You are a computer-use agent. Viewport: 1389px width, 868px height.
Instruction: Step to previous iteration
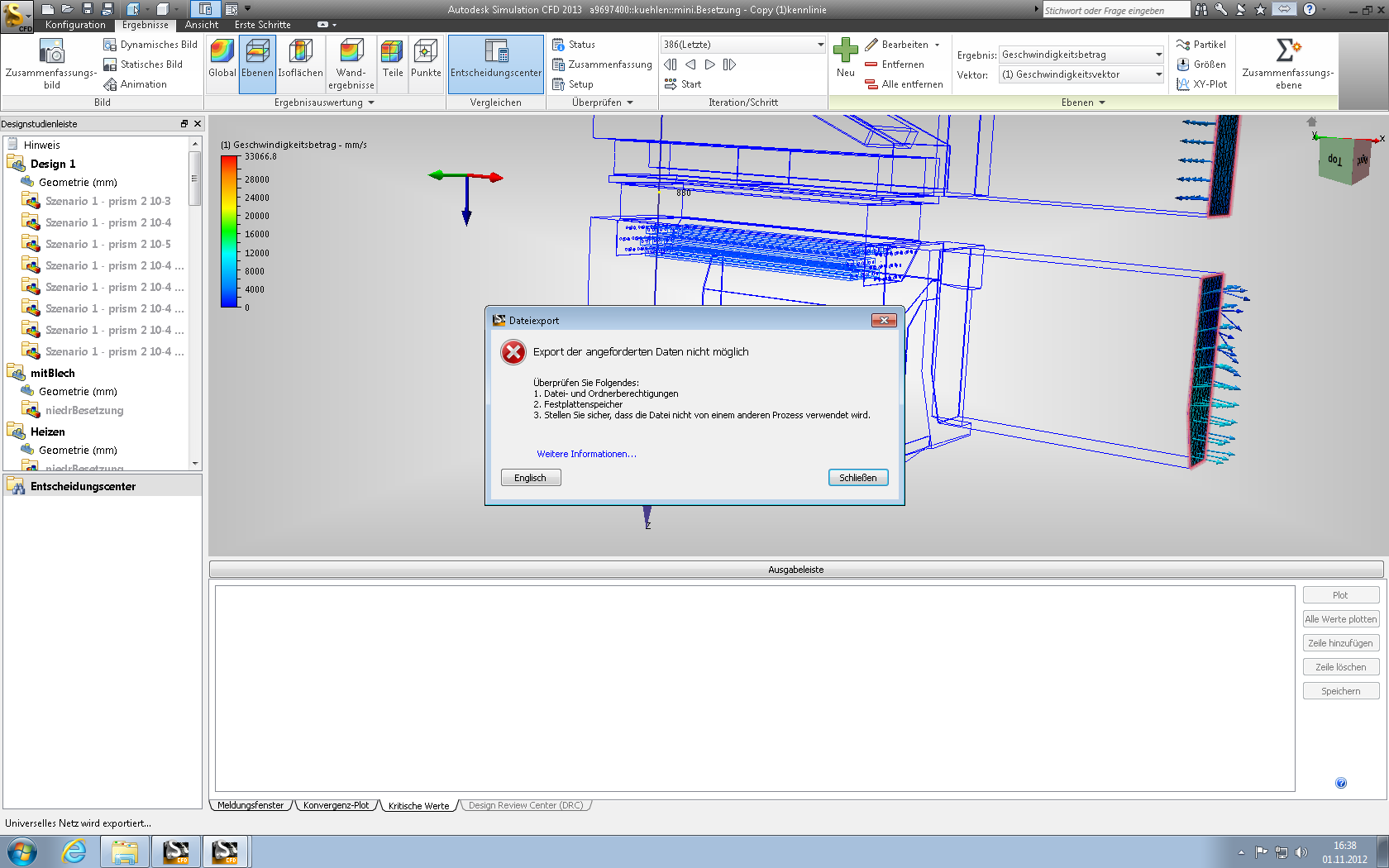tap(690, 64)
